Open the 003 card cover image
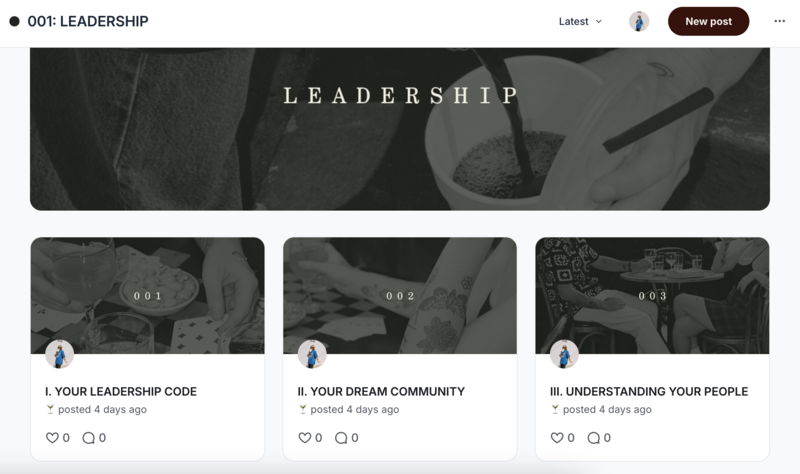 pos(652,295)
